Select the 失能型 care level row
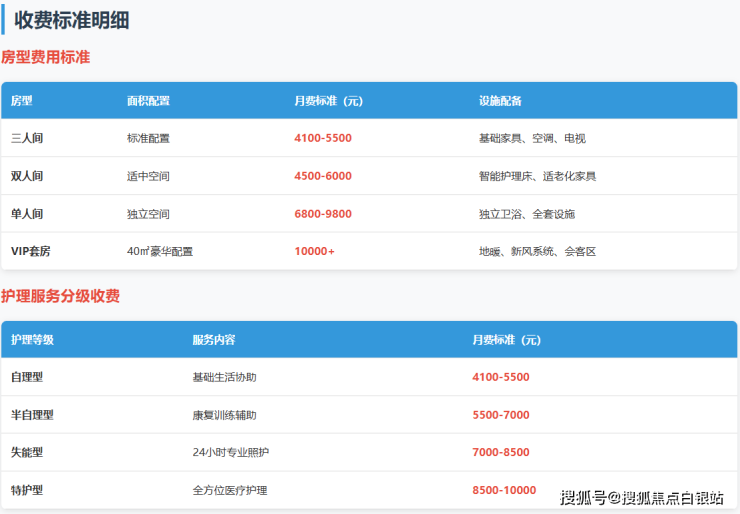Screen dimensions: 740x514 27,452
